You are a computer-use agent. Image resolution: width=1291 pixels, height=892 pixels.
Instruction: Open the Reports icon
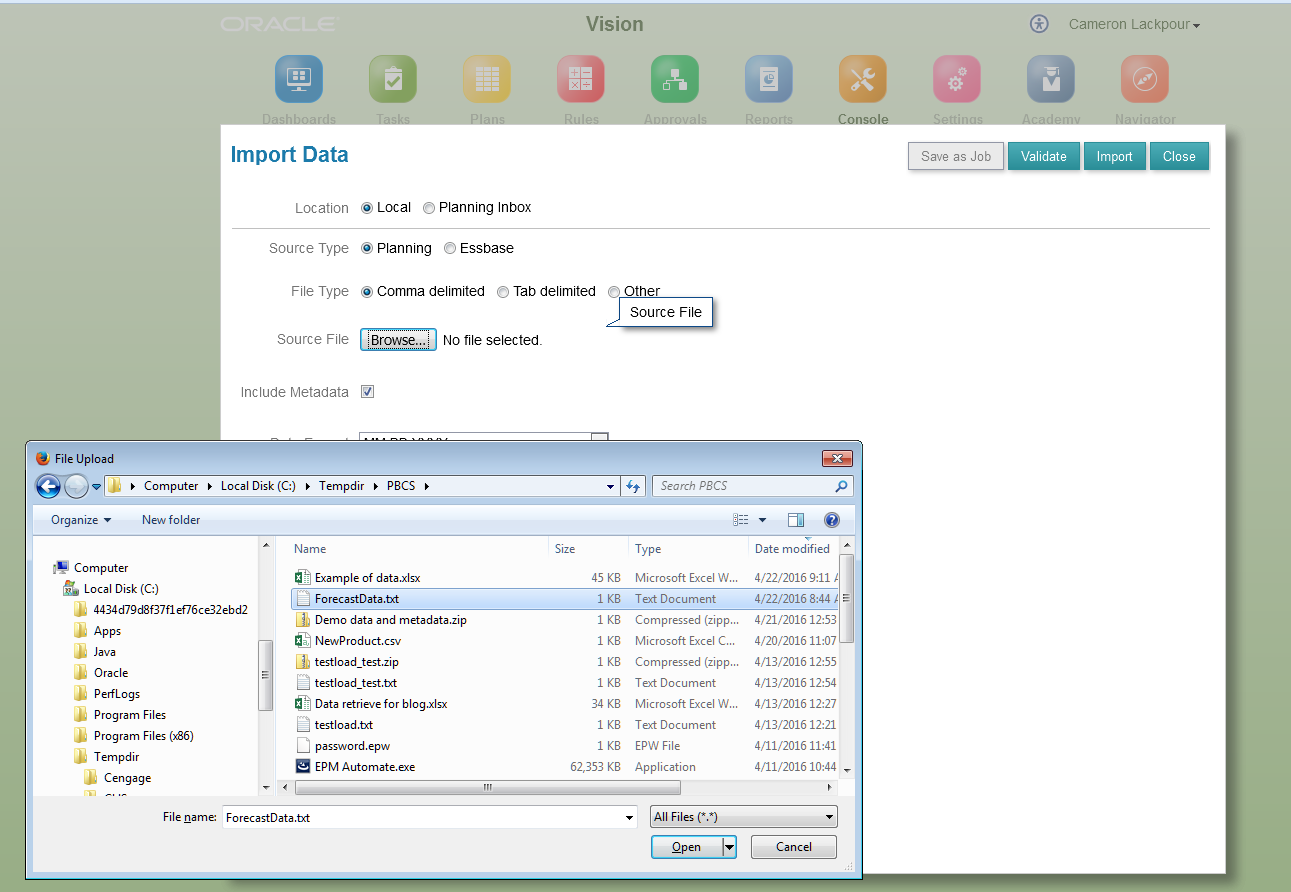click(769, 79)
